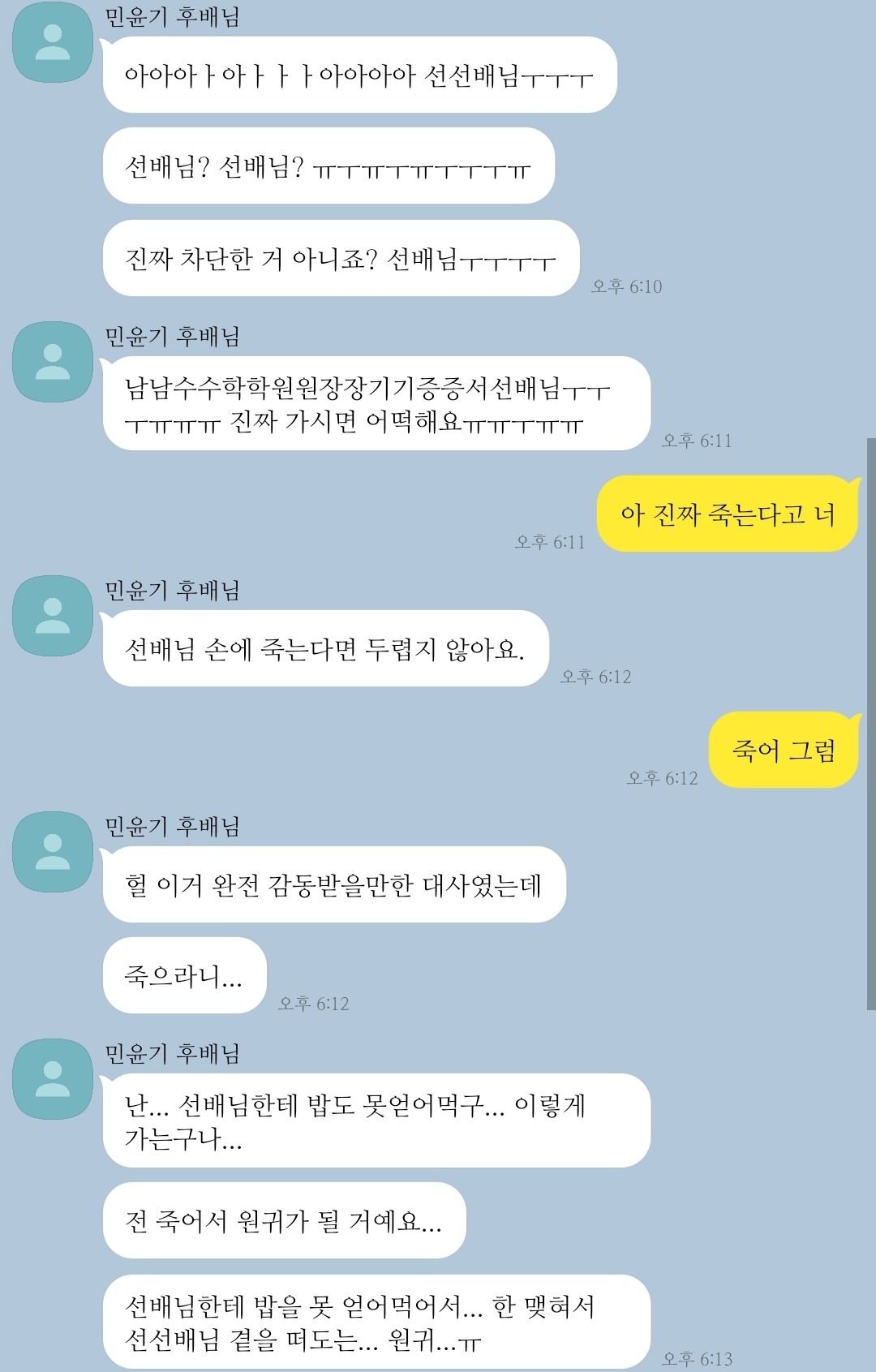This screenshot has width=876, height=1372.
Task: Tap the avatar beside '선배님 손에 죽는다면'
Action: pos(53,616)
